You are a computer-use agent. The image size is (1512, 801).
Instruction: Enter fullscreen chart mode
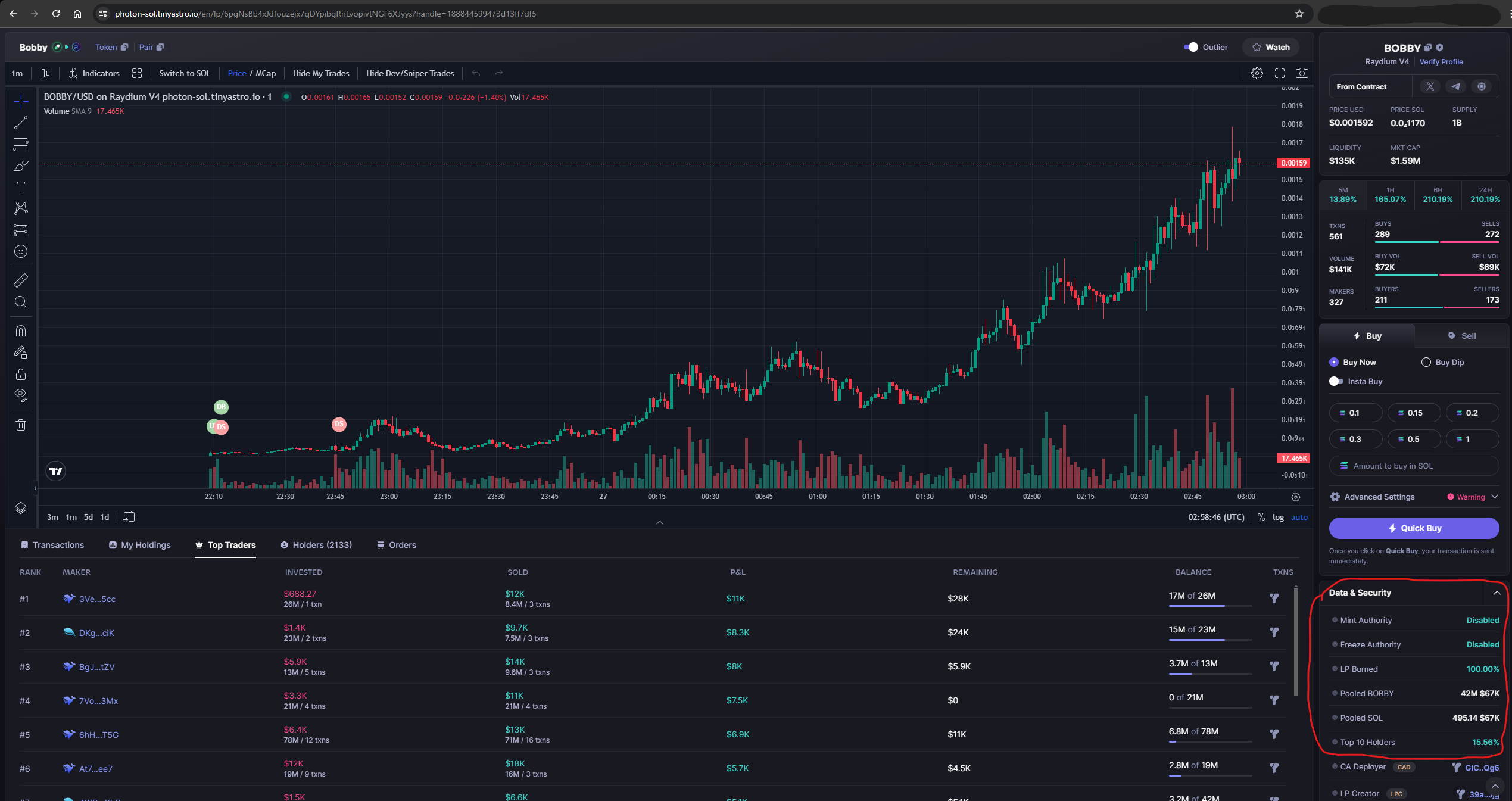pyautogui.click(x=1279, y=73)
